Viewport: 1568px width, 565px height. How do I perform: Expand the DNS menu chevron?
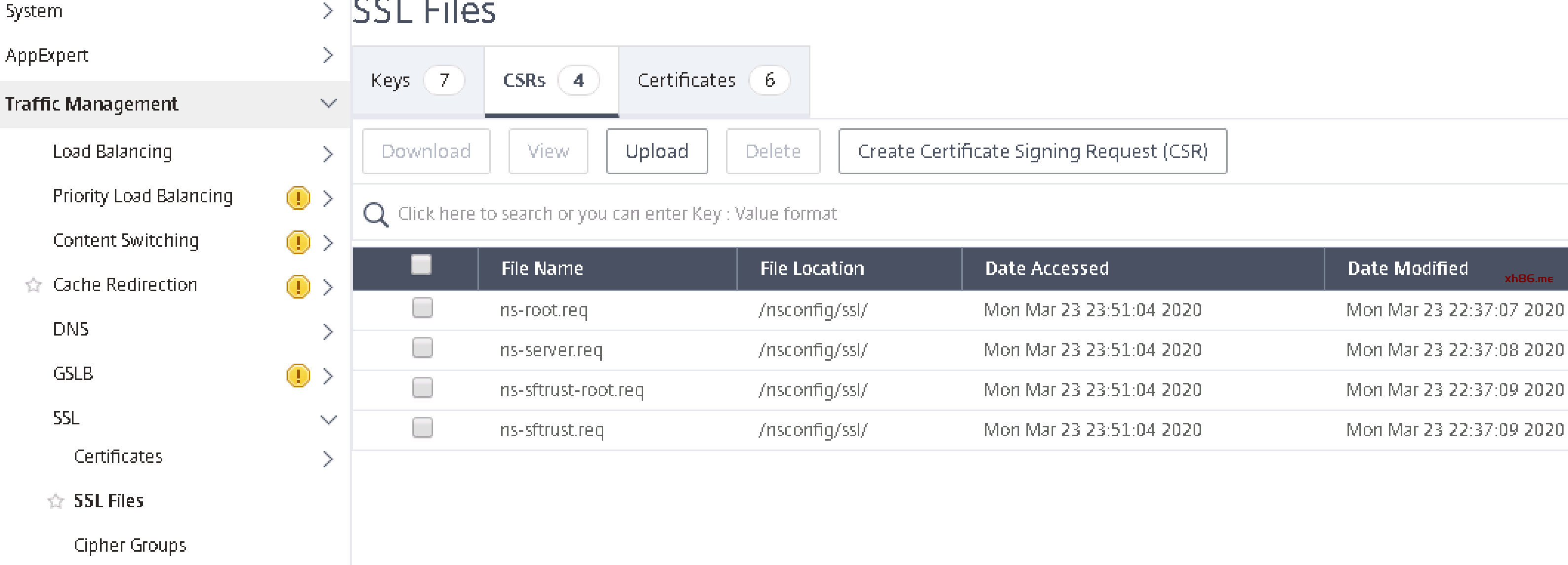(x=328, y=331)
